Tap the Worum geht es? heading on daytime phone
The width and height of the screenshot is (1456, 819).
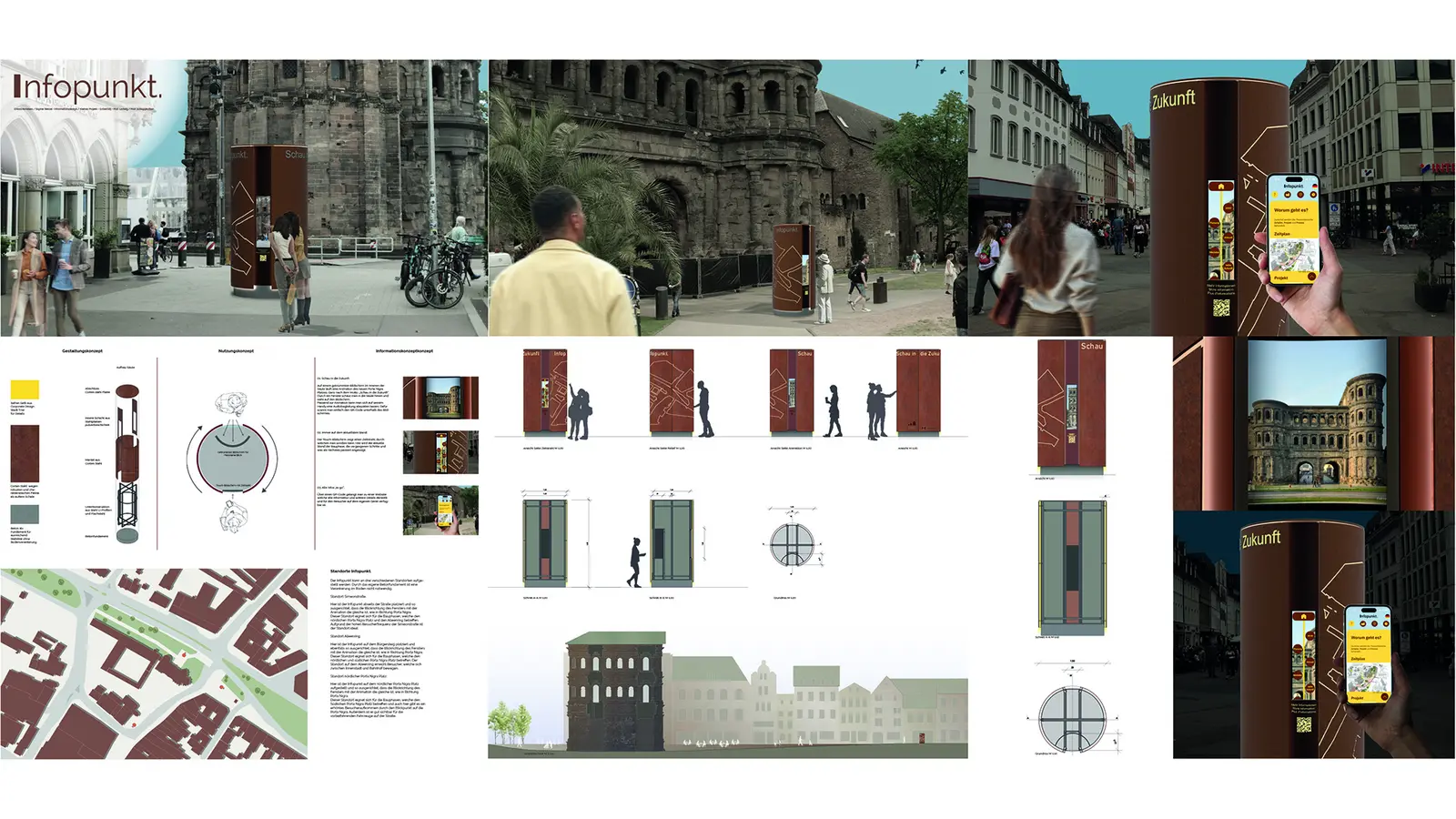(x=1290, y=210)
